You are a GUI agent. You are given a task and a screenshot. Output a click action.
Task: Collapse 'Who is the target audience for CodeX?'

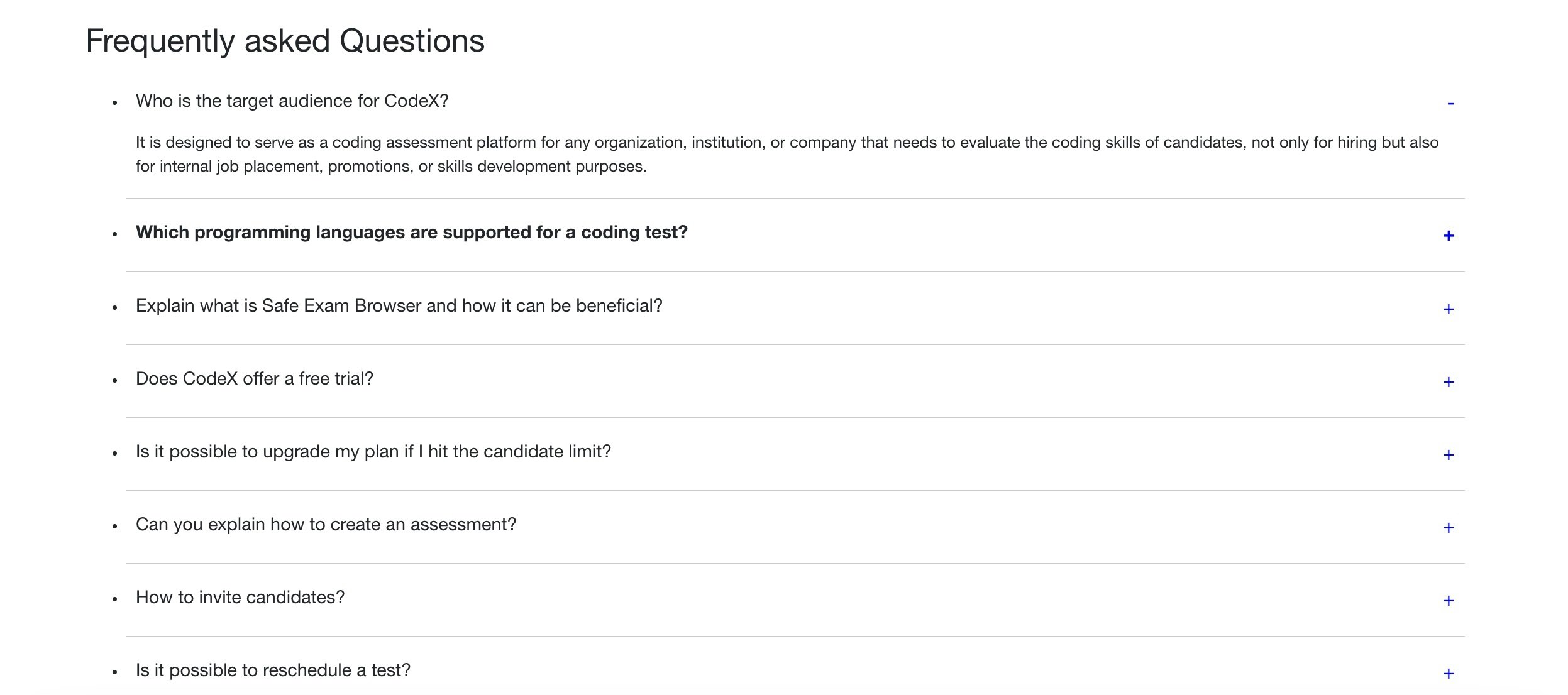pos(292,101)
